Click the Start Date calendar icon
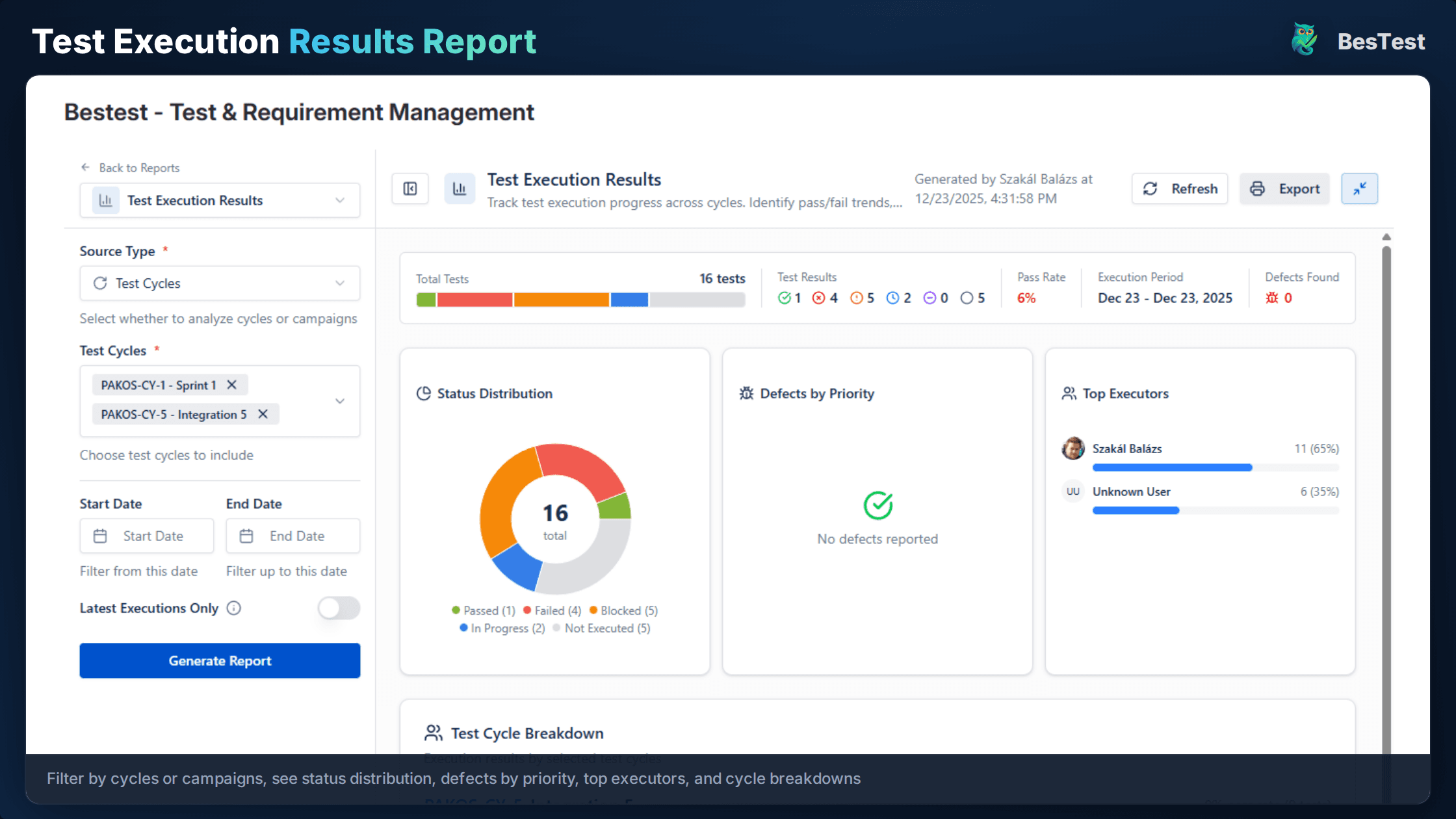Image resolution: width=1456 pixels, height=819 pixels. tap(101, 536)
